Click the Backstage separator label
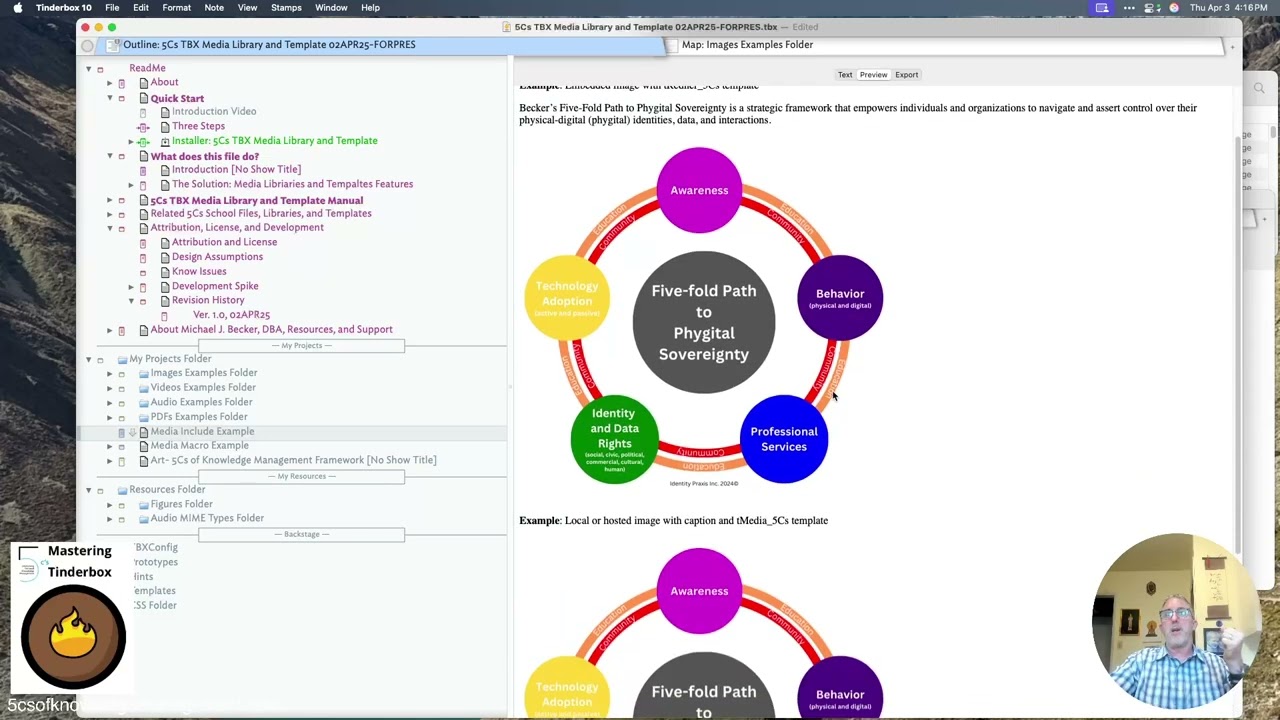Image resolution: width=1280 pixels, height=720 pixels. pyautogui.click(x=301, y=534)
